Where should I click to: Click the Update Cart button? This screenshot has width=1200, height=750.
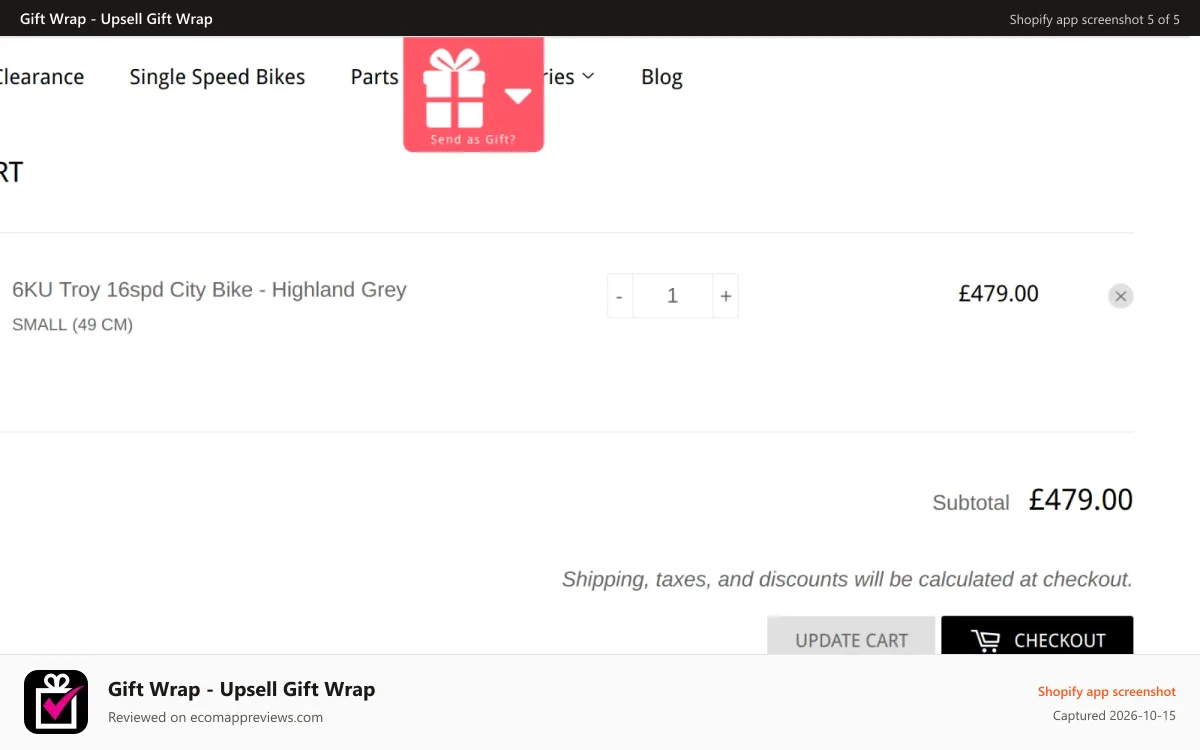851,636
